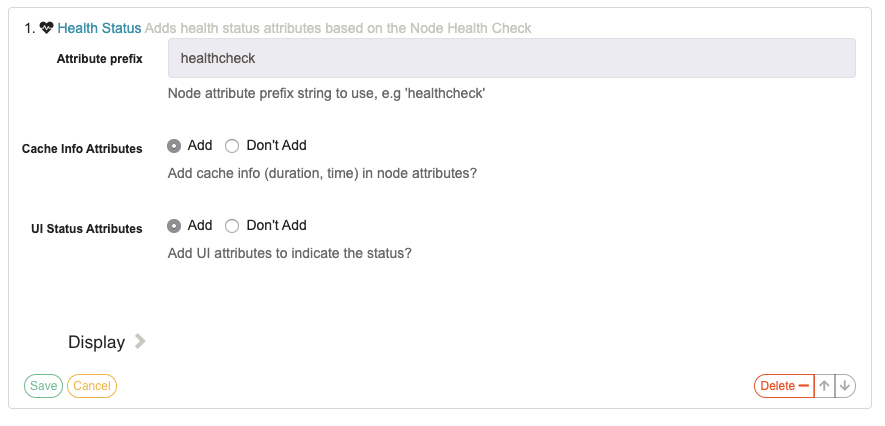Viewport: 885px width, 426px height.
Task: Click the Node Health Check description text
Action: click(338, 28)
